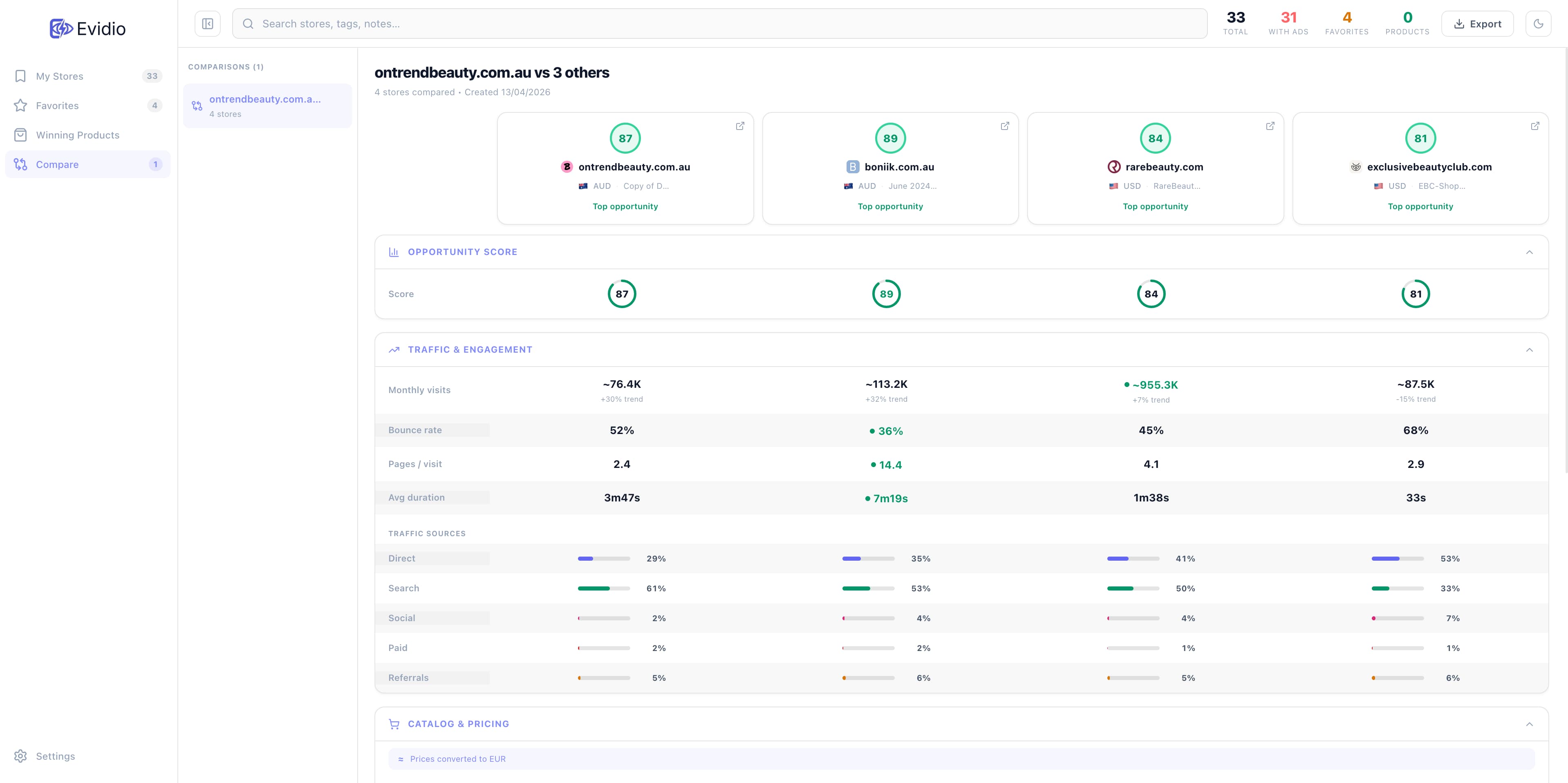This screenshot has width=1568, height=783.
Task: Open external link for rarebeauty.com card
Action: pyautogui.click(x=1270, y=126)
